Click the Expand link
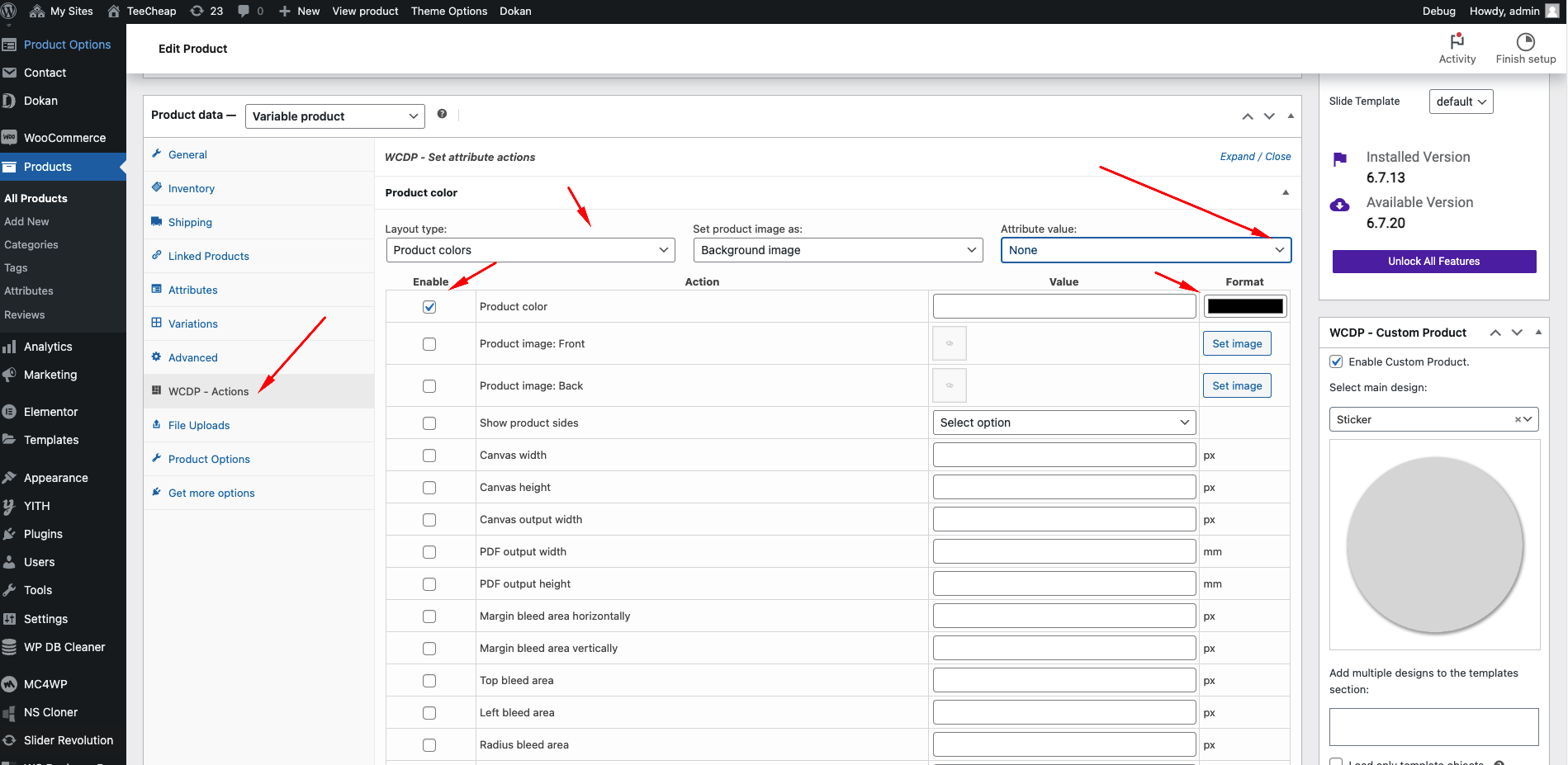1568x765 pixels. [x=1237, y=156]
